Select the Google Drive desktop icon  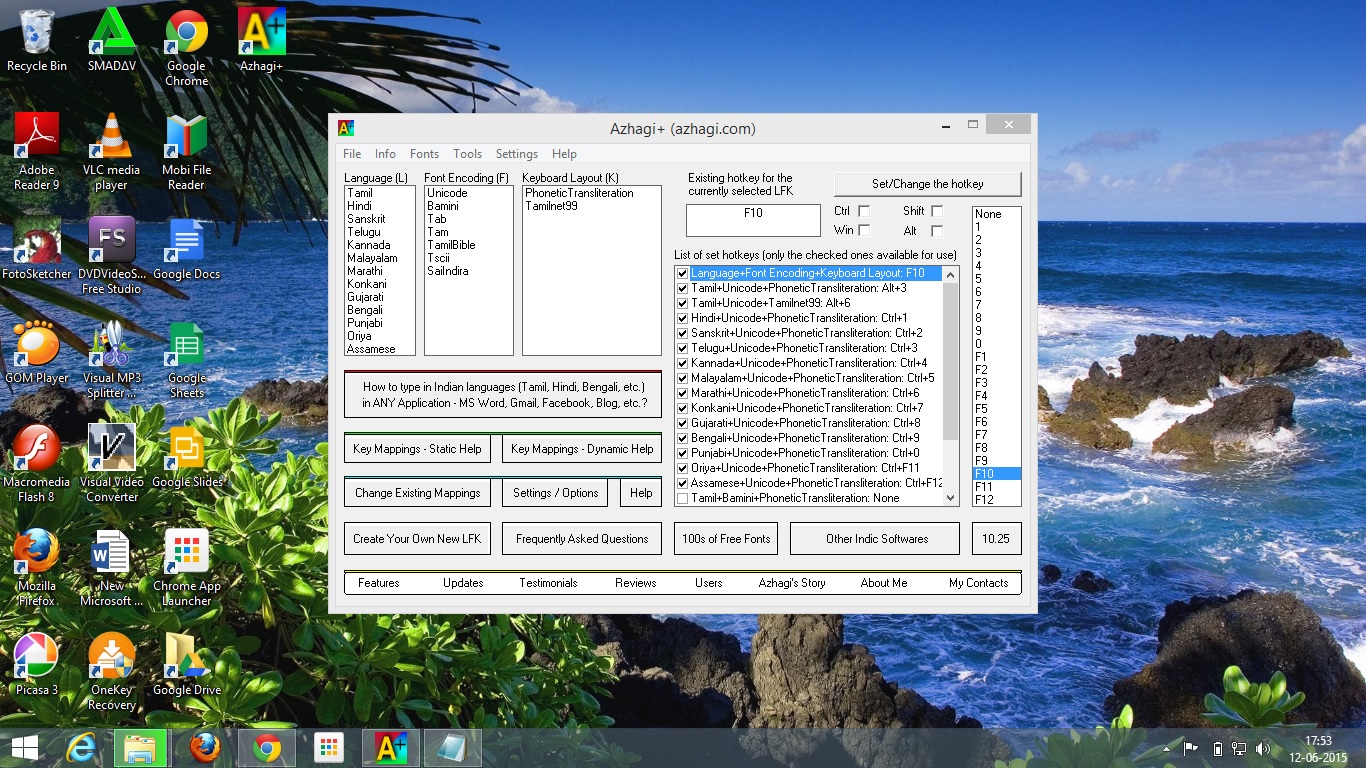[186, 665]
